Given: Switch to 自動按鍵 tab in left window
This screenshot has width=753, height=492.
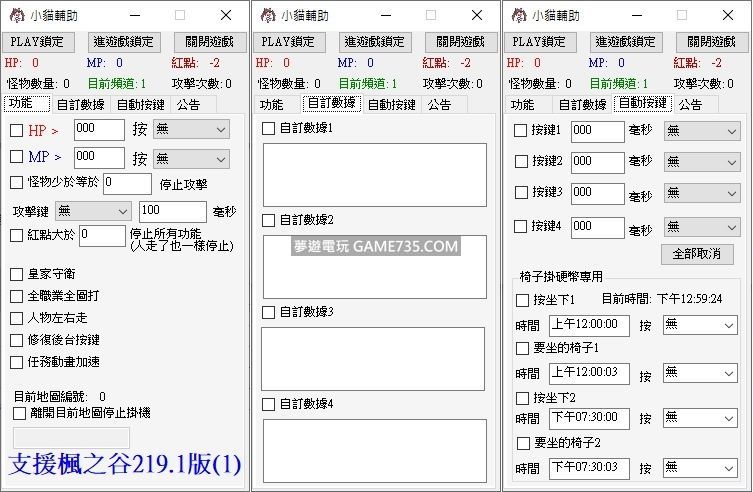Looking at the screenshot, I should [141, 104].
